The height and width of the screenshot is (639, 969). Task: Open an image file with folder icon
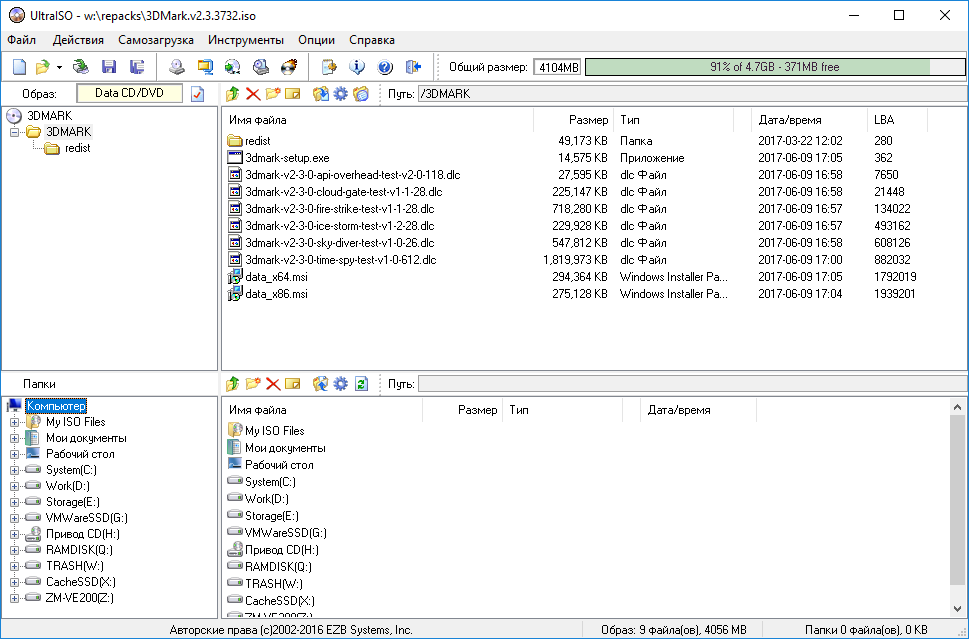click(42, 67)
